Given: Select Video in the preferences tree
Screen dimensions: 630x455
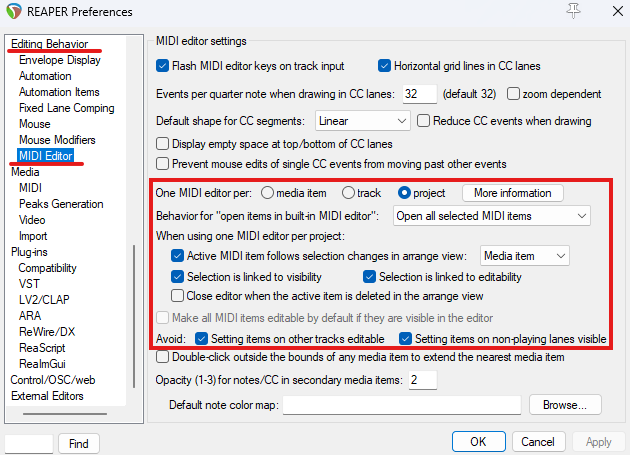Looking at the screenshot, I should pyautogui.click(x=32, y=220).
